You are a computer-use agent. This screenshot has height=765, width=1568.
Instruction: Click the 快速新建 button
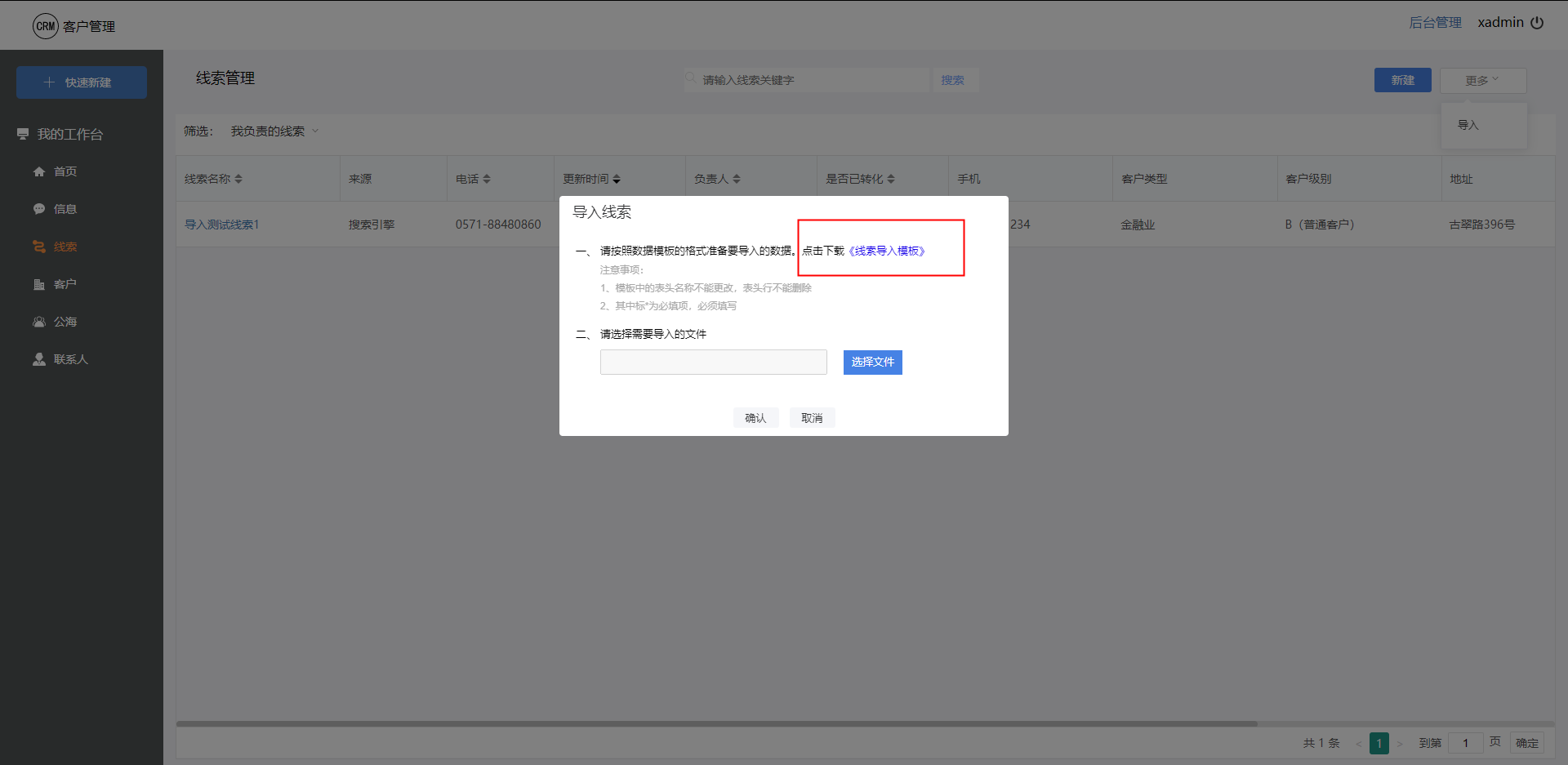click(x=82, y=82)
